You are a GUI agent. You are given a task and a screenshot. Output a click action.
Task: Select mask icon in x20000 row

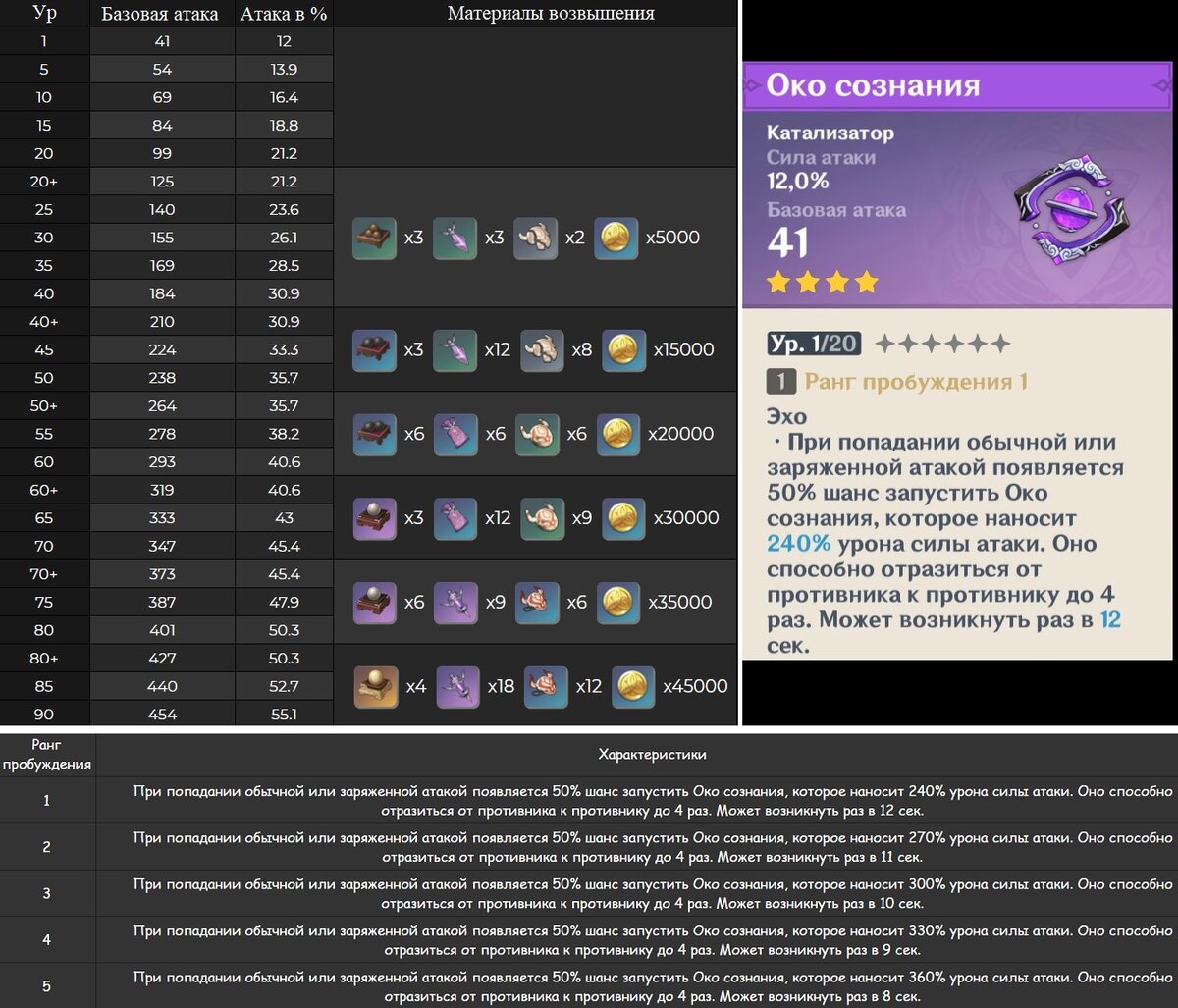click(536, 434)
